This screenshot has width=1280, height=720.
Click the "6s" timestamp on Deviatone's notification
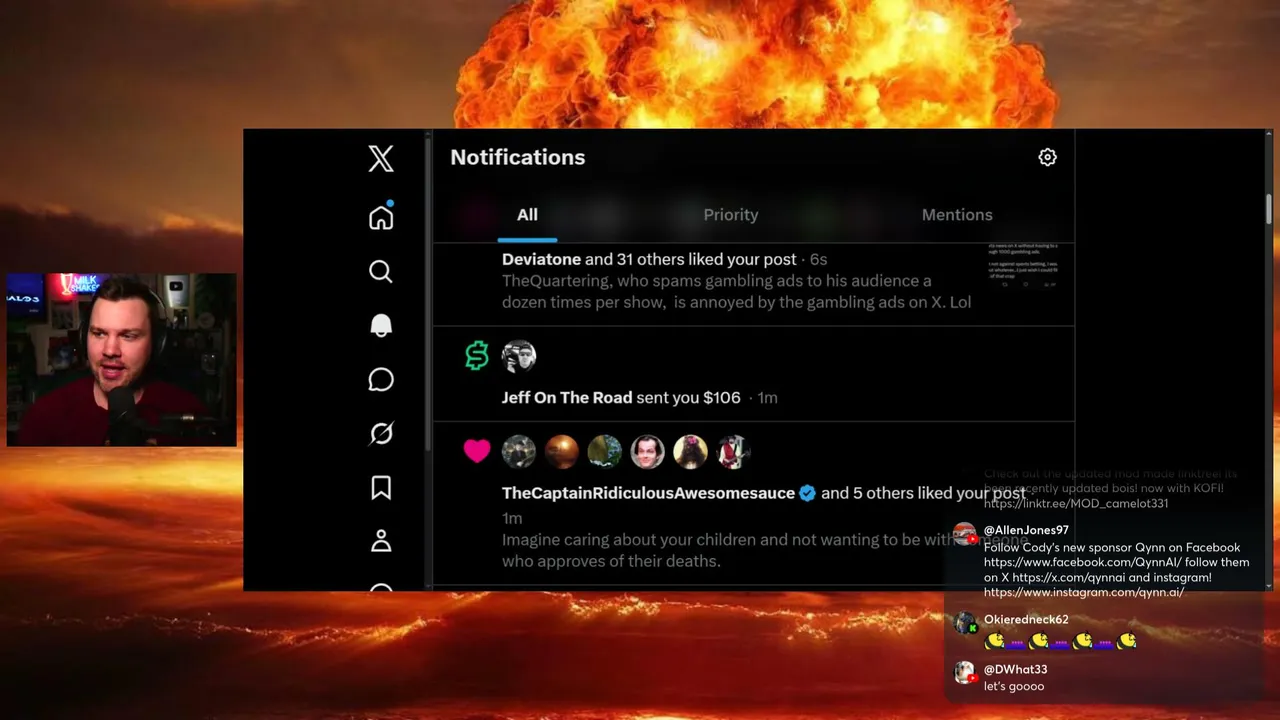click(x=818, y=259)
